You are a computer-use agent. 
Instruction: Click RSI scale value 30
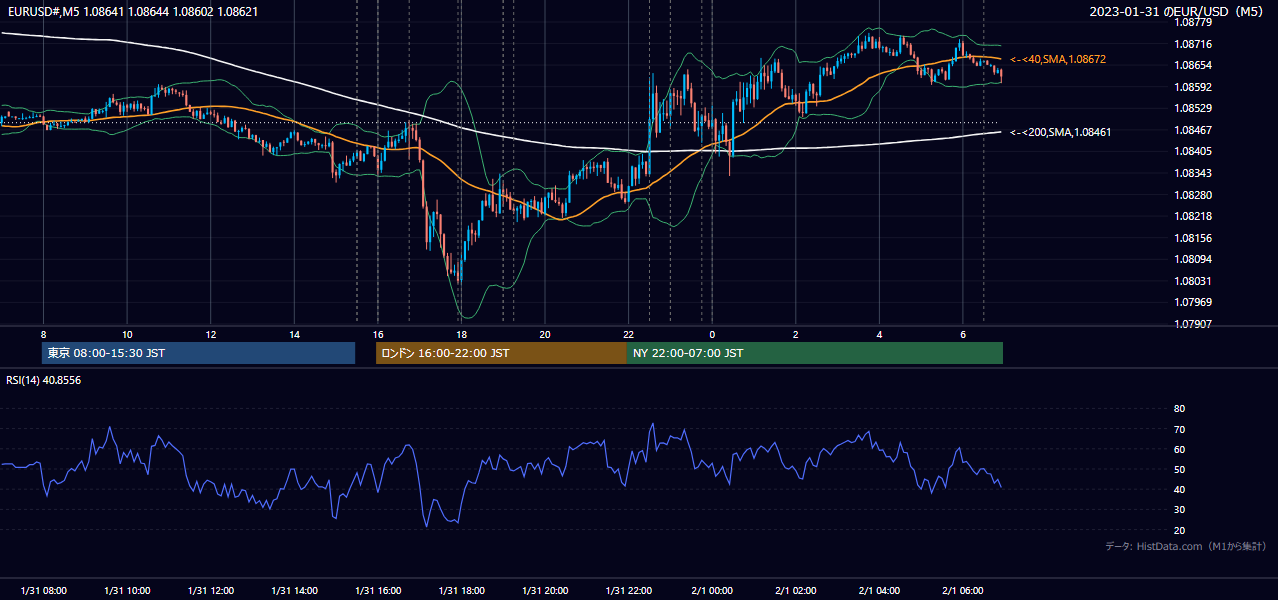coord(1179,510)
